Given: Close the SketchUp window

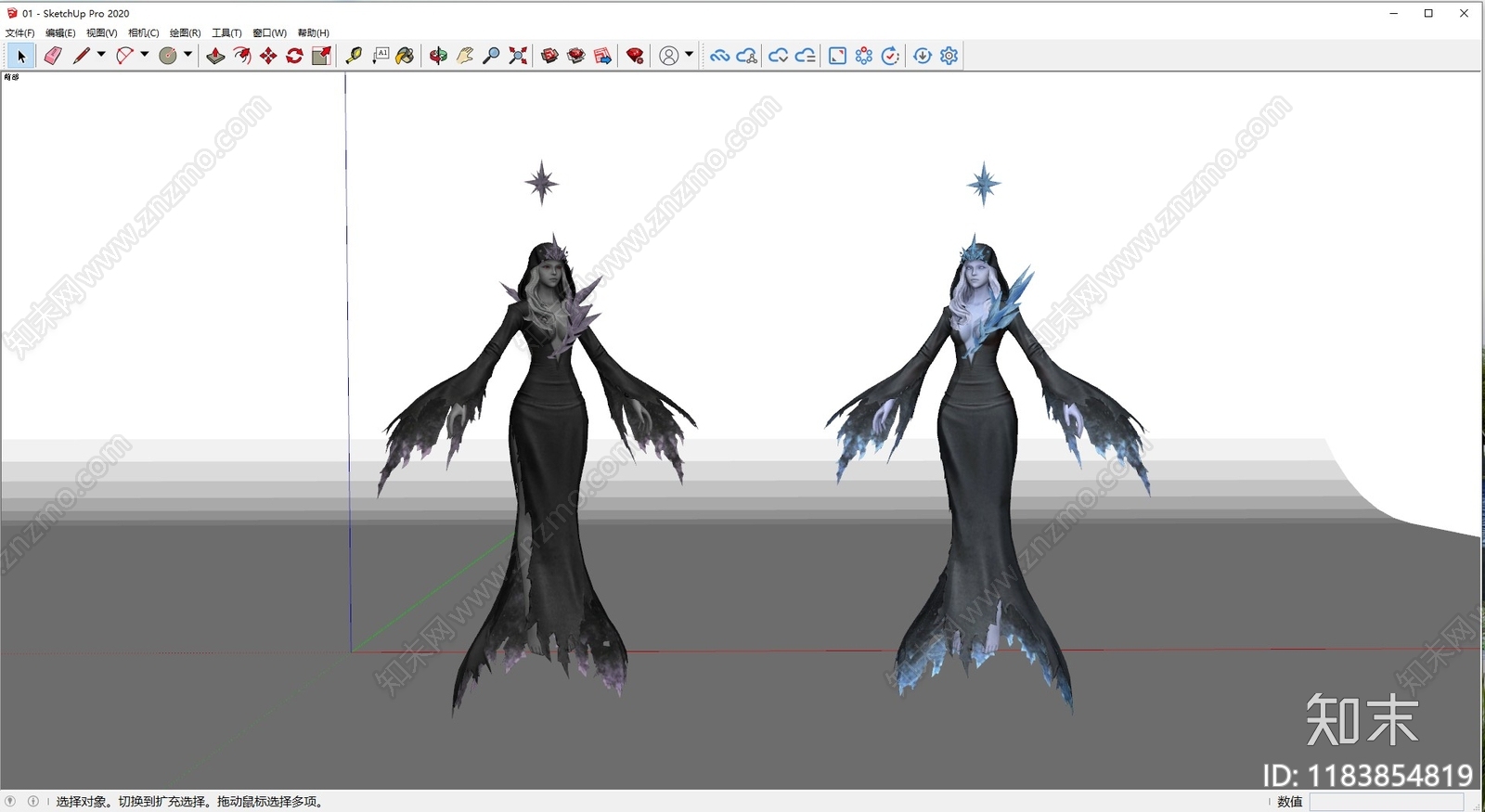Looking at the screenshot, I should click(1465, 13).
